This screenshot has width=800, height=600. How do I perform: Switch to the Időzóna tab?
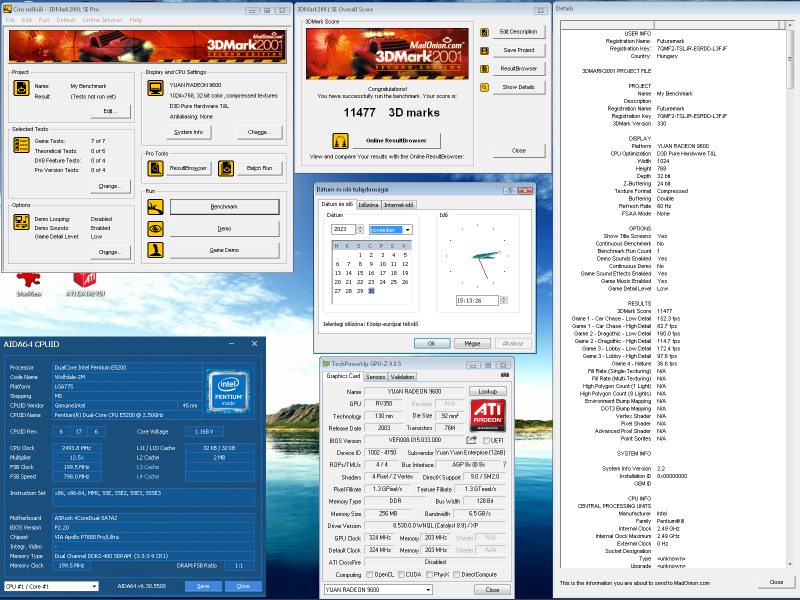click(x=368, y=205)
